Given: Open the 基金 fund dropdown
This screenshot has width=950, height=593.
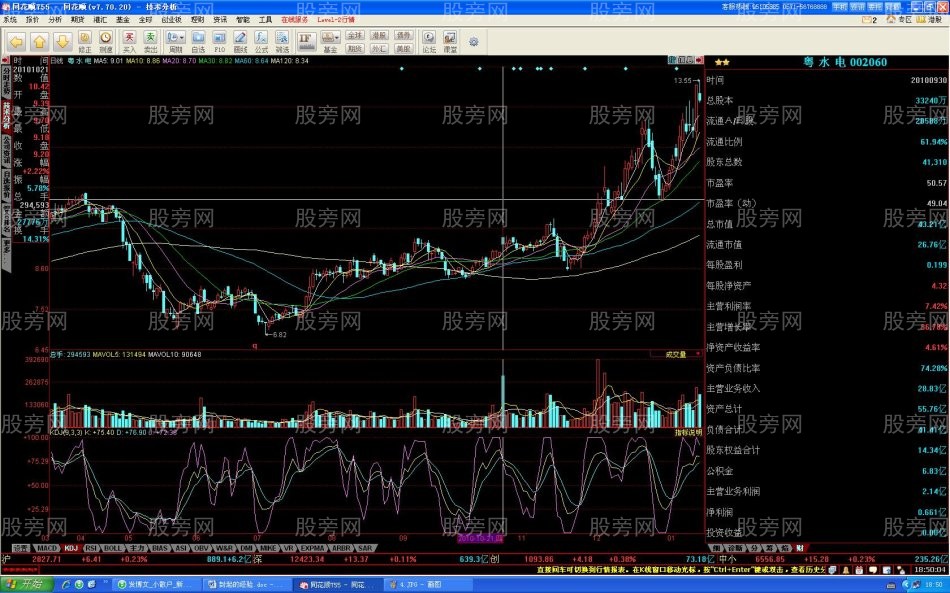Looking at the screenshot, I should pos(330,42).
